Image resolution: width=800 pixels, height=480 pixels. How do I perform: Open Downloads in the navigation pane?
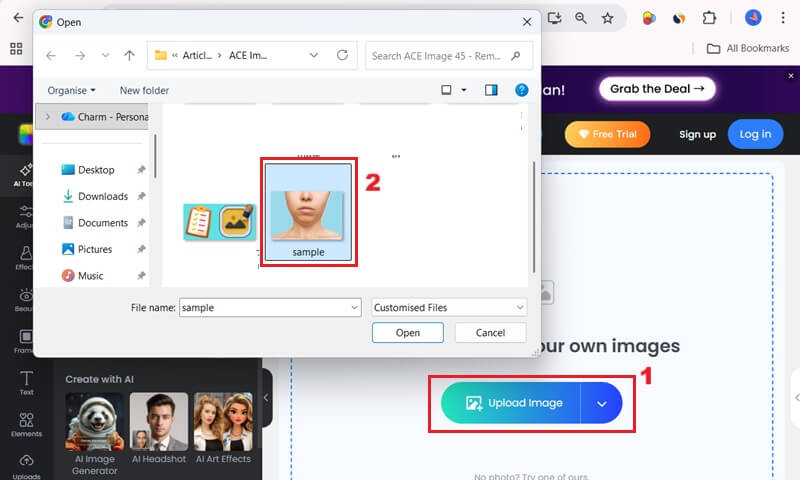pos(95,196)
